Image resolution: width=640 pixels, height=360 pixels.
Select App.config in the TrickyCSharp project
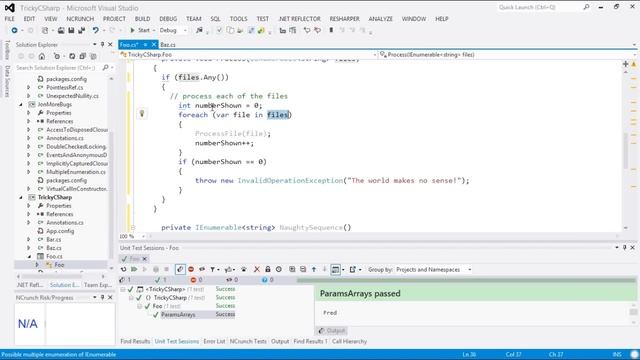tap(60, 231)
